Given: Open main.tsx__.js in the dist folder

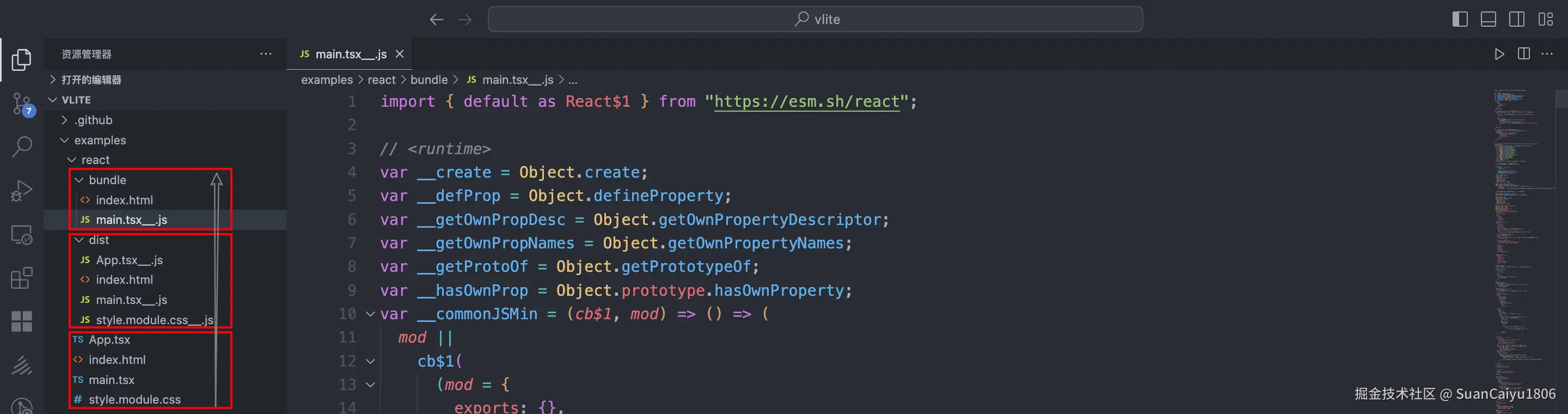Looking at the screenshot, I should [x=166, y=300].
